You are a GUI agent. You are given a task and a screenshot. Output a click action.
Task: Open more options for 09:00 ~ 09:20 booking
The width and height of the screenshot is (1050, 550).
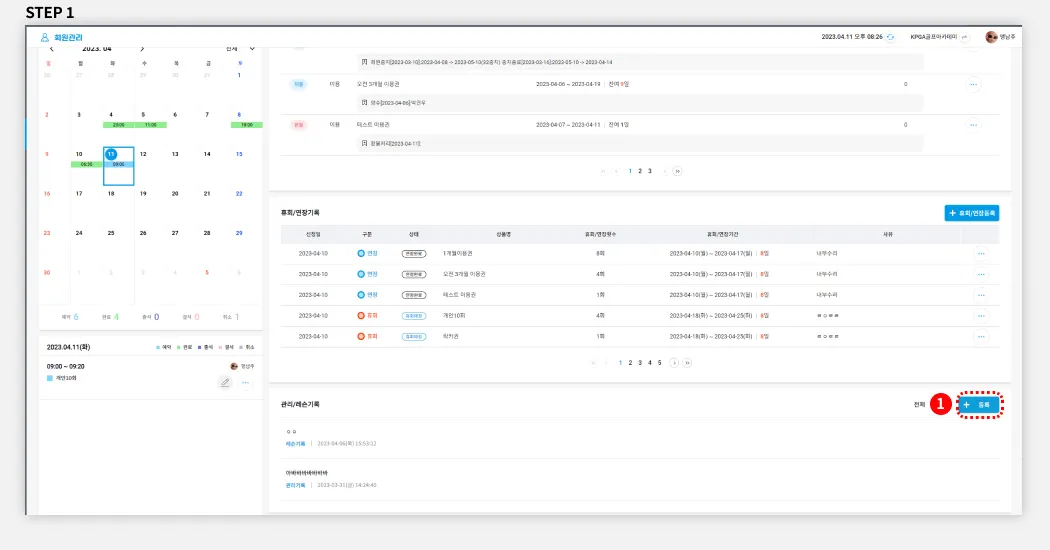[x=246, y=383]
